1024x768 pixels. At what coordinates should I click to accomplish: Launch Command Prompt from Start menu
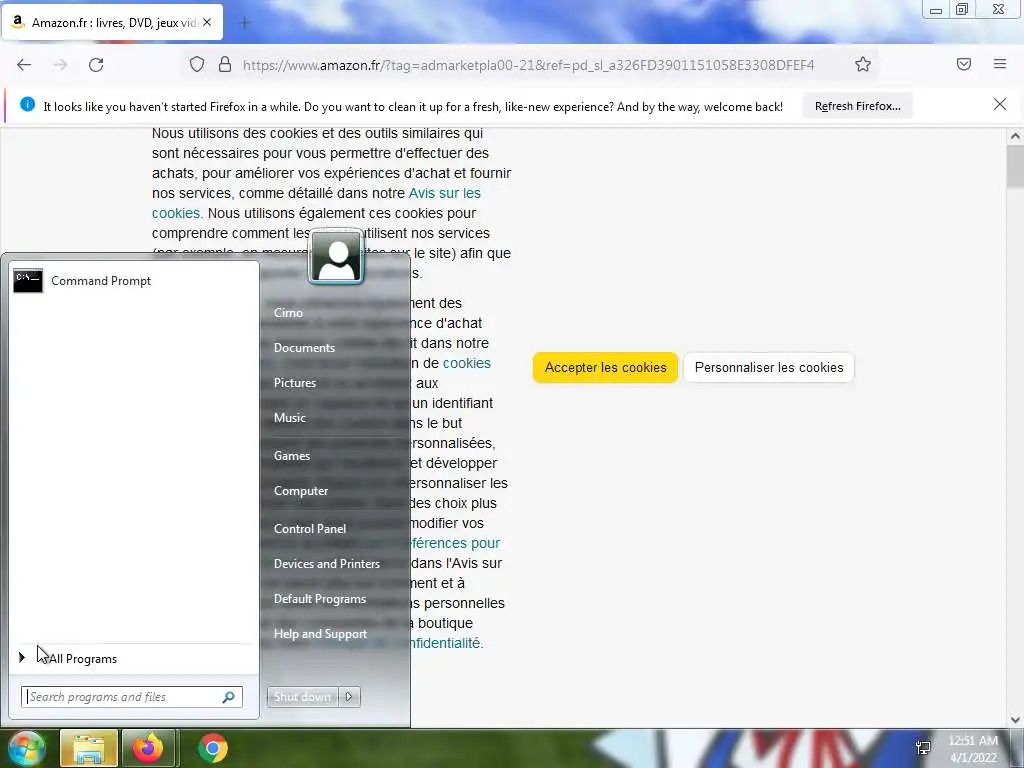coord(134,281)
